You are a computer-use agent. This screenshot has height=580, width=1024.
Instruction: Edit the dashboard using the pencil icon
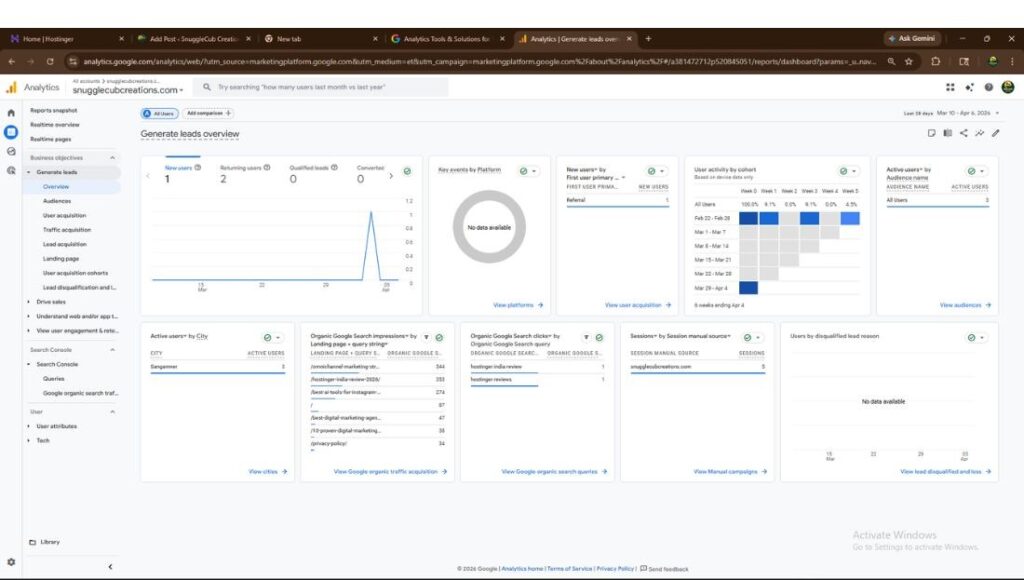tap(995, 132)
